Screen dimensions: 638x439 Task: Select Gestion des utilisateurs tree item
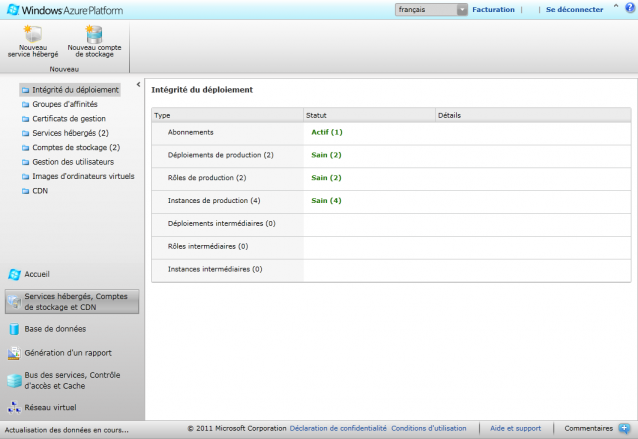click(x=73, y=162)
